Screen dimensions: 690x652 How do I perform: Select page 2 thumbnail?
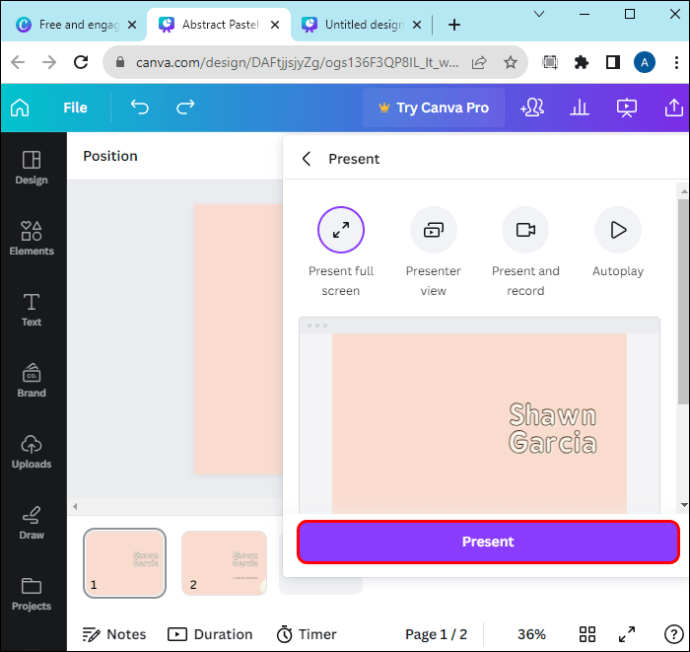click(224, 563)
